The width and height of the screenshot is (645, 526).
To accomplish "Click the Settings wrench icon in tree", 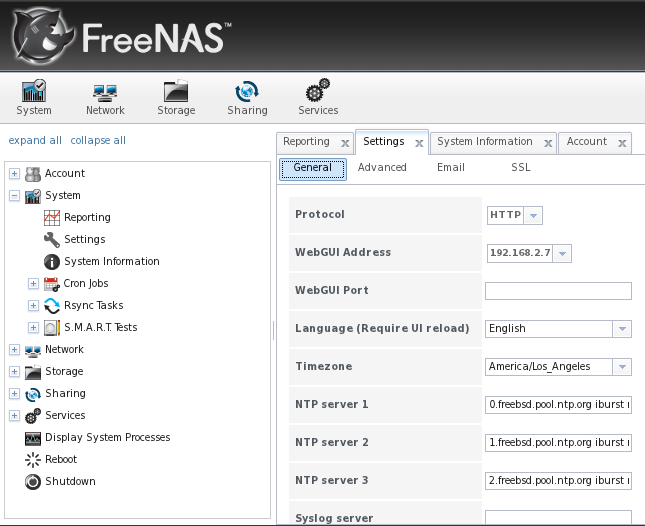I will pyautogui.click(x=52, y=239).
